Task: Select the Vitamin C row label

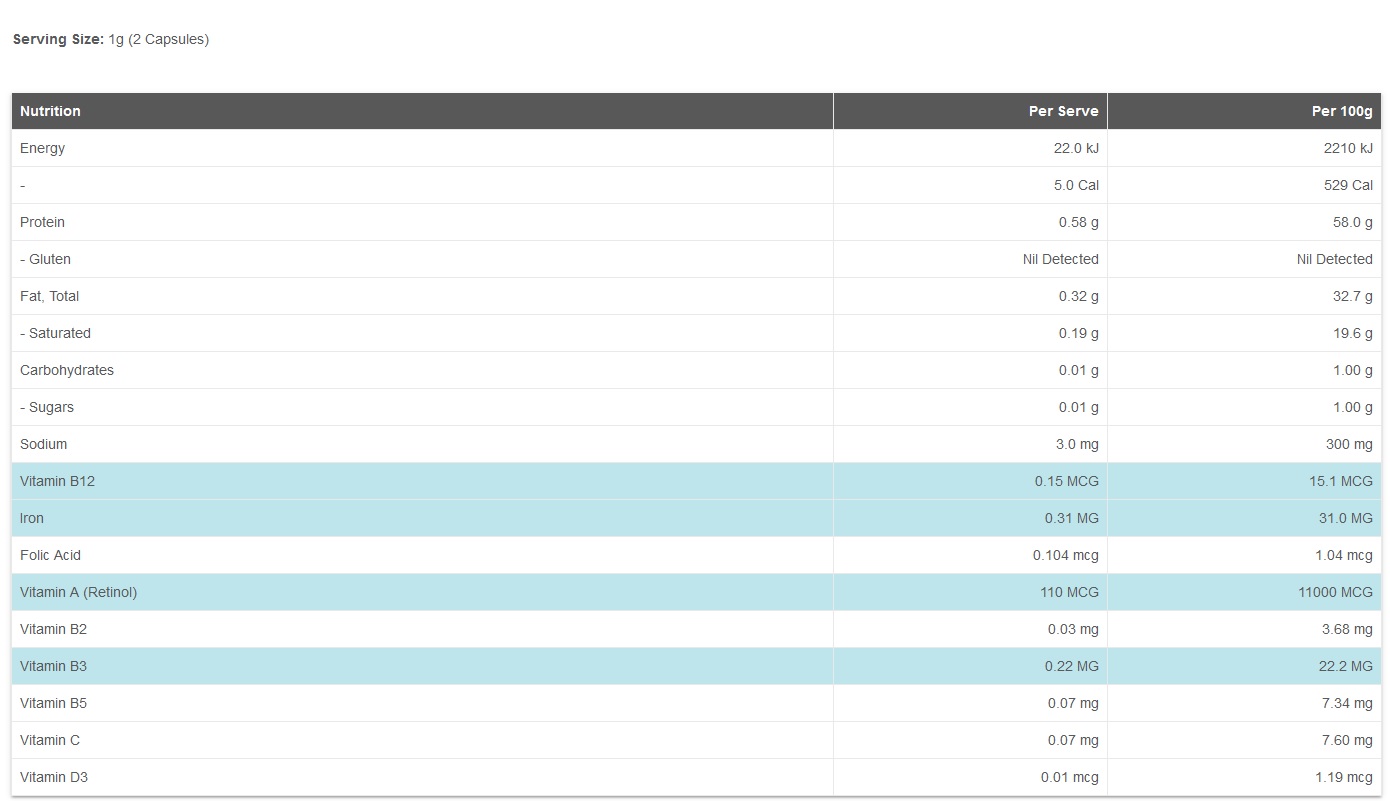Action: pos(50,740)
